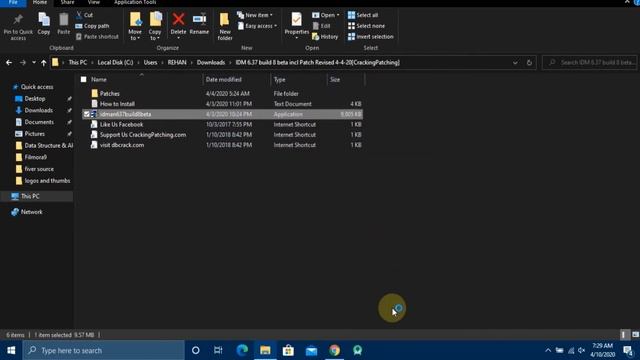Click the Cut scissors command
The image size is (640, 360).
(x=84, y=15)
